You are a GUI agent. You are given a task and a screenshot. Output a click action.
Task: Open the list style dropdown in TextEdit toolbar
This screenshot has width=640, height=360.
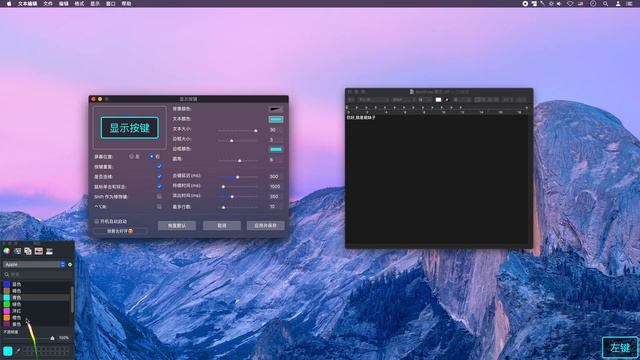click(x=521, y=100)
